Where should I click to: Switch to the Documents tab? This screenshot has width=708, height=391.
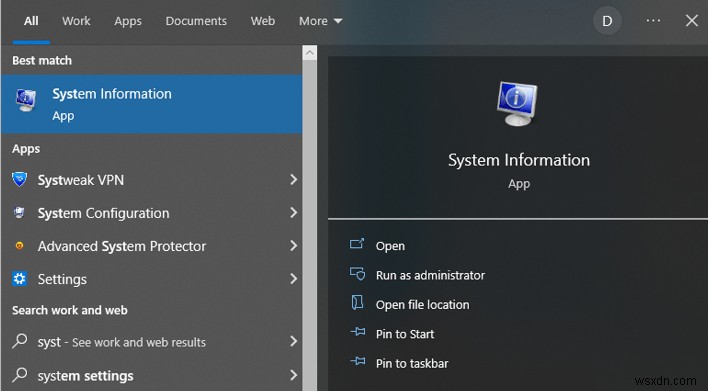tap(196, 21)
